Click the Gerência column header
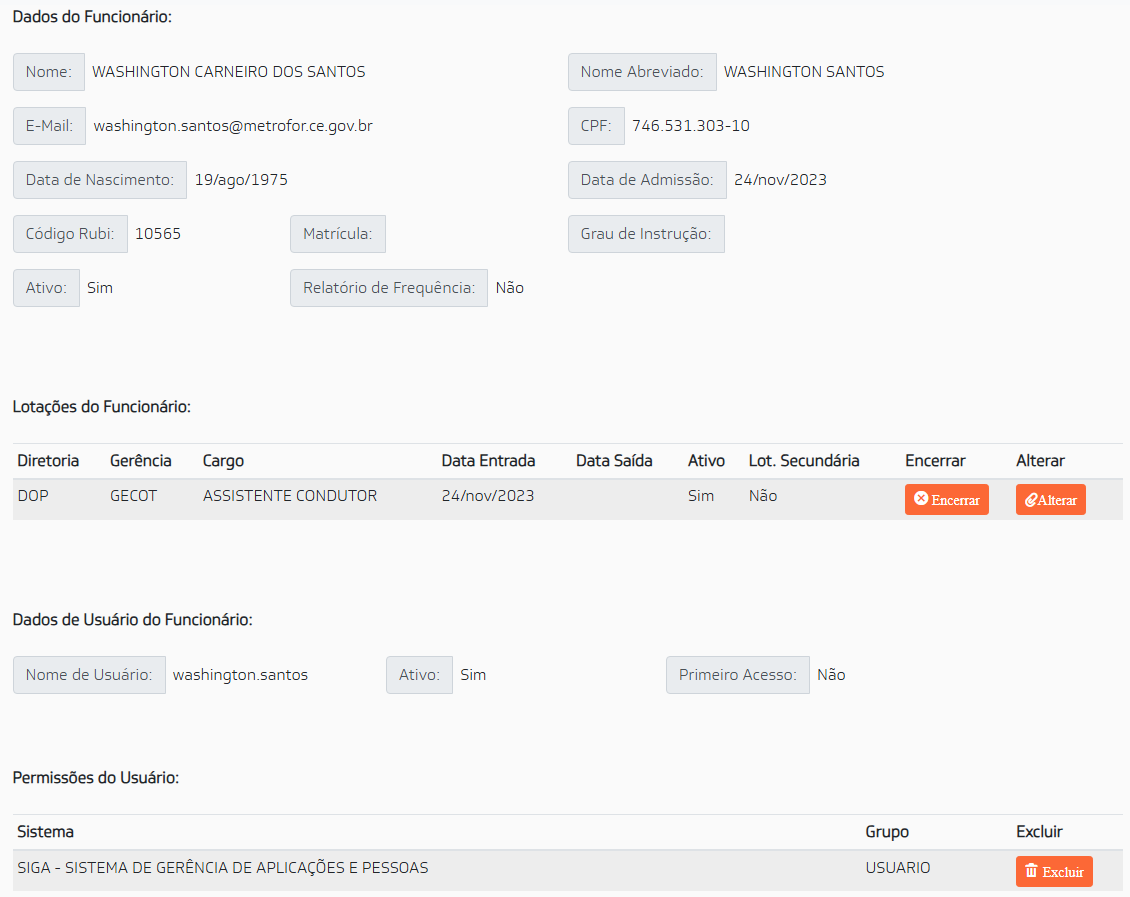 pyautogui.click(x=141, y=461)
